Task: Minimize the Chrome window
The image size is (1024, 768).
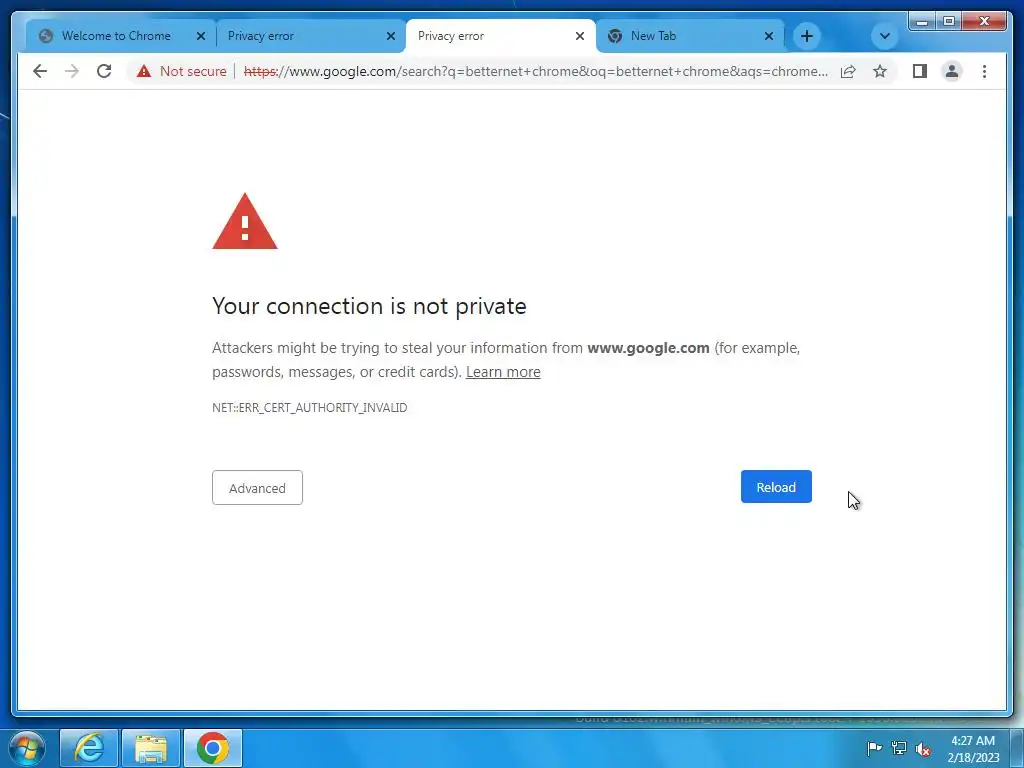Action: [922, 22]
